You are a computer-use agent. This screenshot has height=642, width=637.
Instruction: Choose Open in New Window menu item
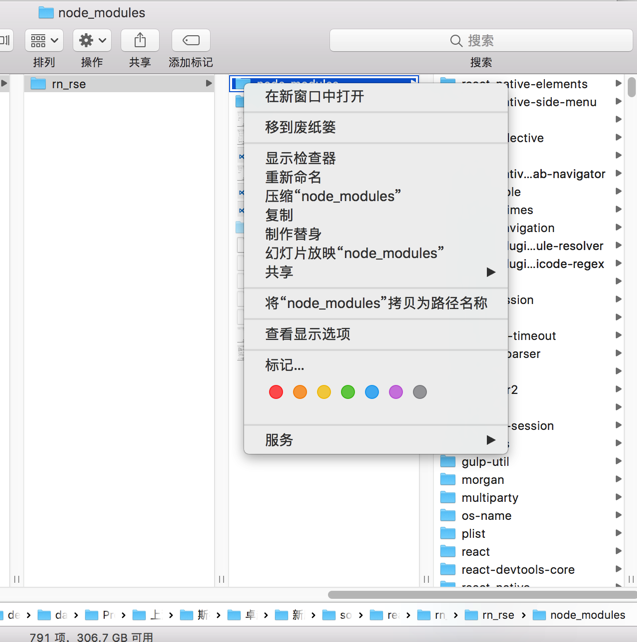pos(314,96)
